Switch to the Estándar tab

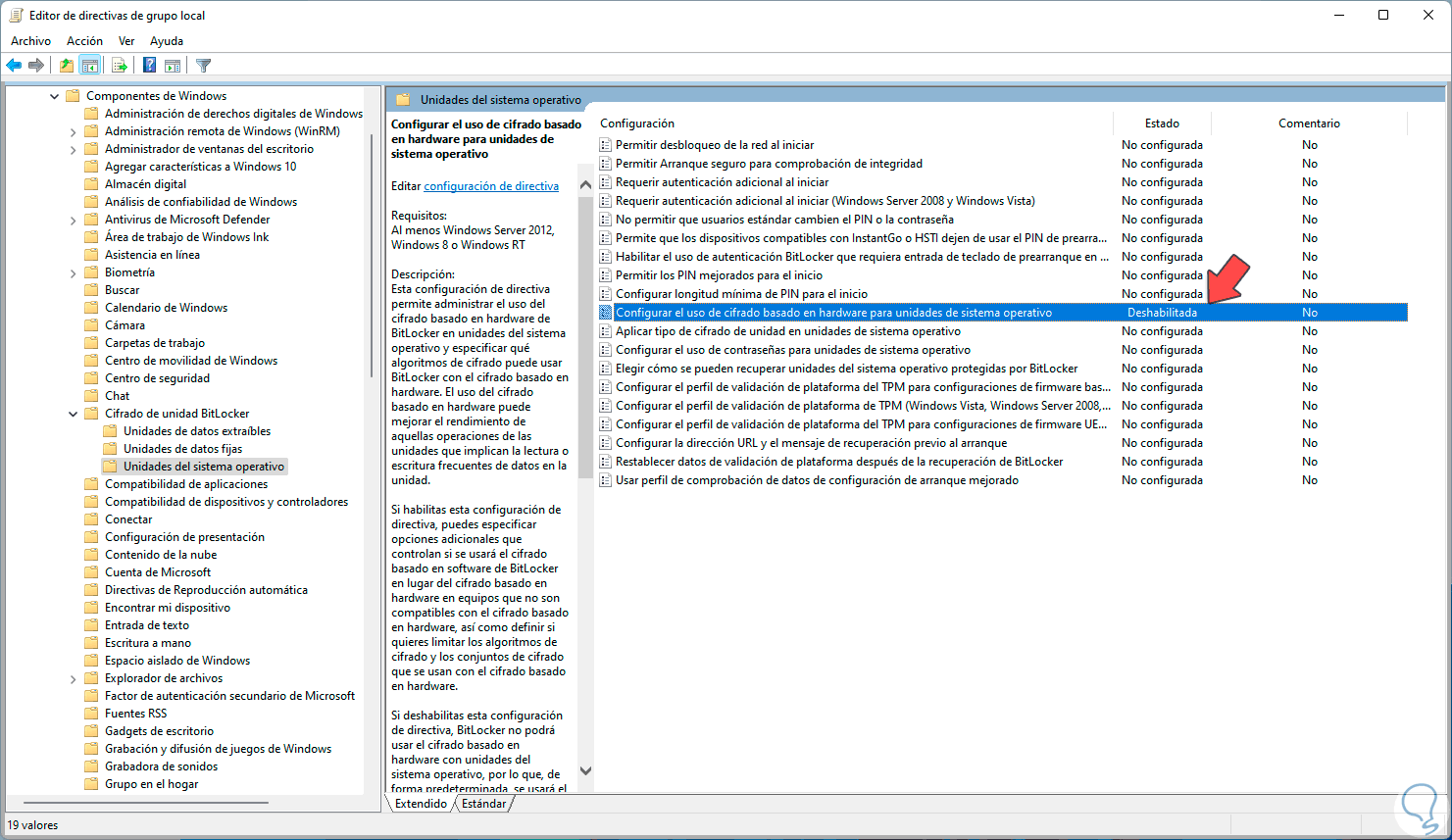[x=484, y=804]
